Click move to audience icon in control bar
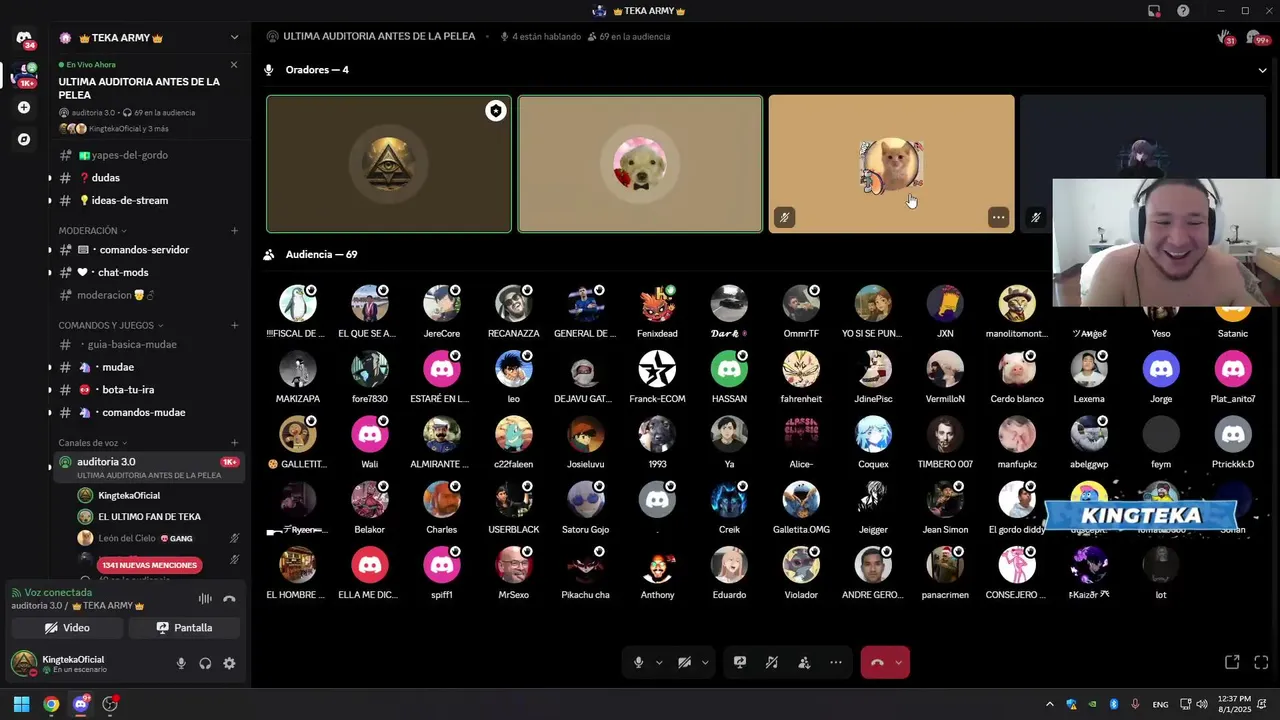Screen dimensions: 1280x720 pos(804,662)
